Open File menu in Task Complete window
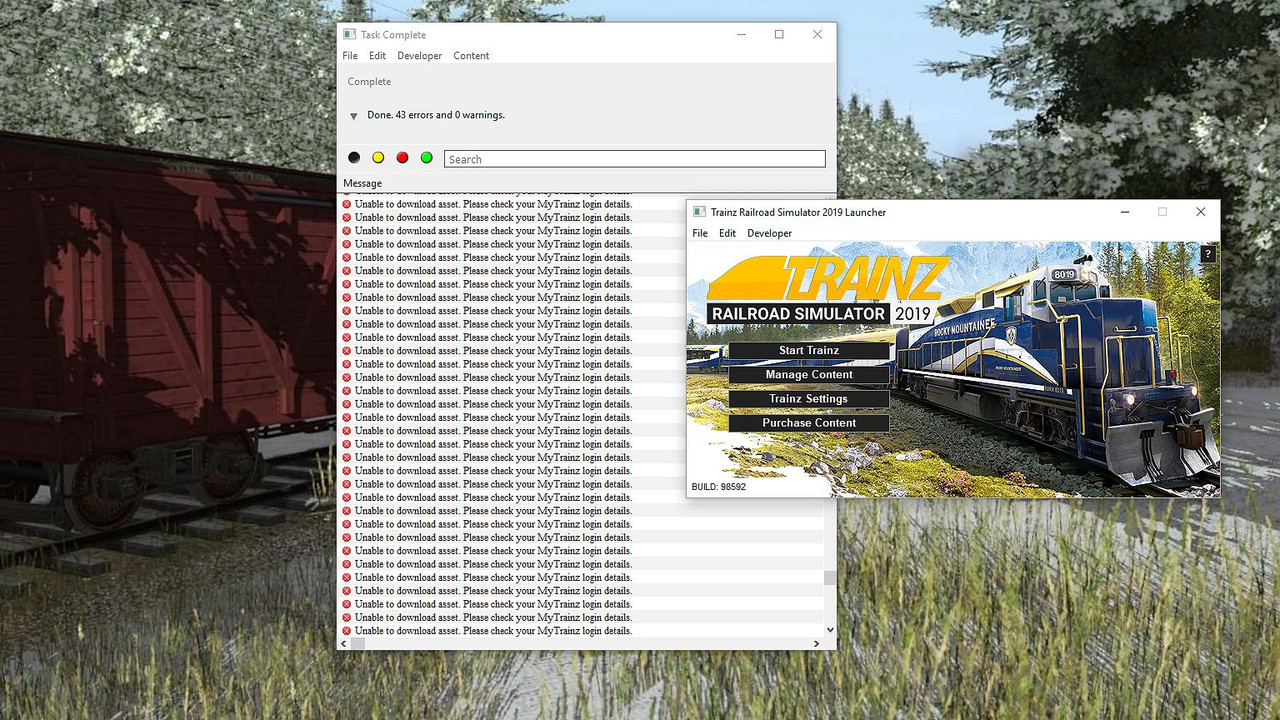Image resolution: width=1280 pixels, height=720 pixels. tap(350, 56)
